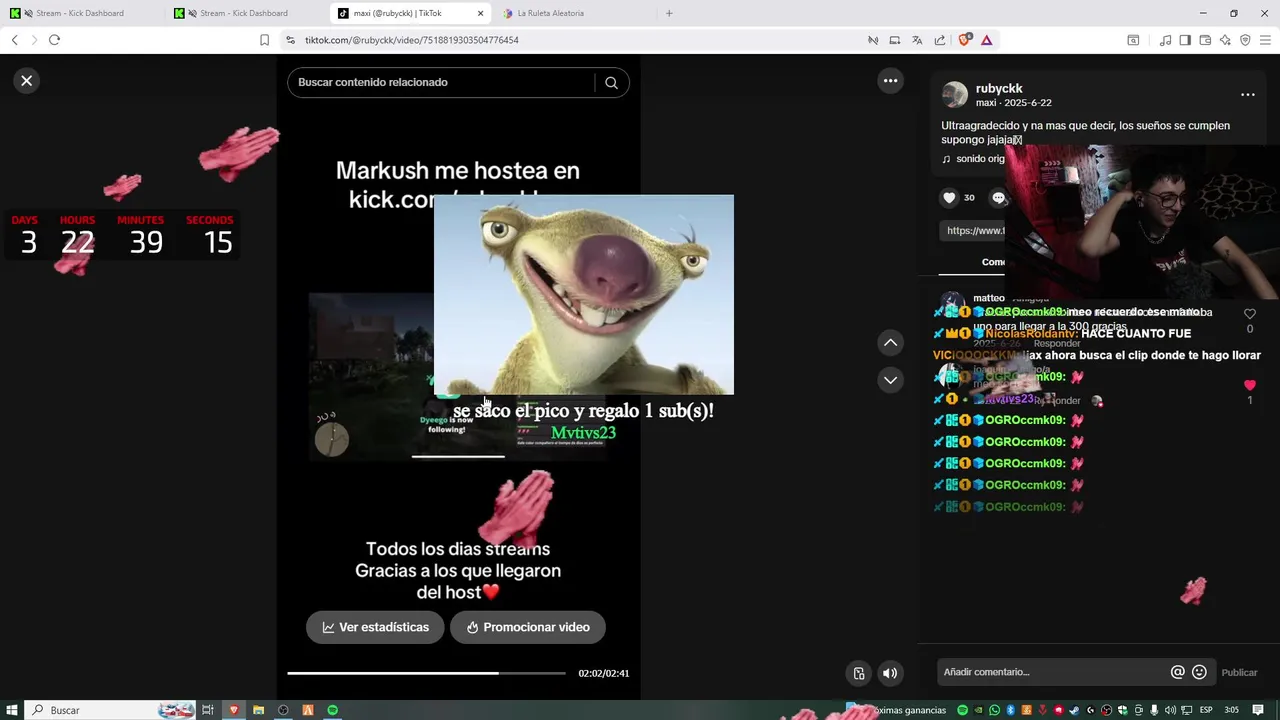Open rubyckk profile avatar
The width and height of the screenshot is (1280, 720).
click(x=955, y=95)
